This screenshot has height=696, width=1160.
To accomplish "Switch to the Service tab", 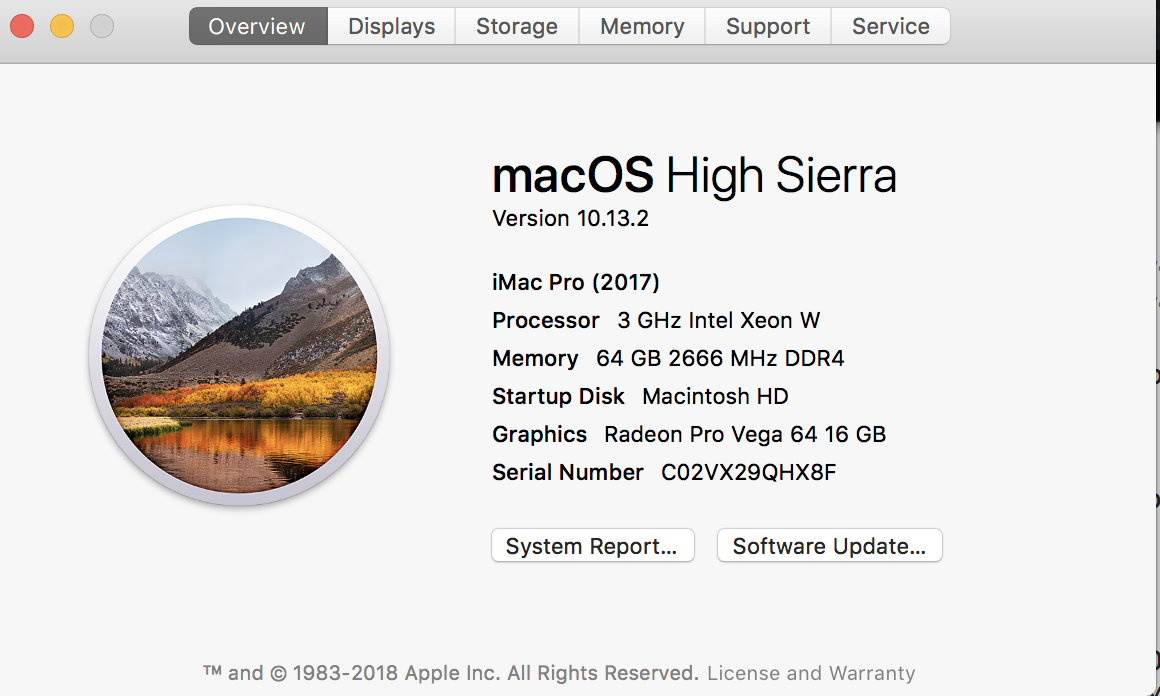I will point(890,26).
